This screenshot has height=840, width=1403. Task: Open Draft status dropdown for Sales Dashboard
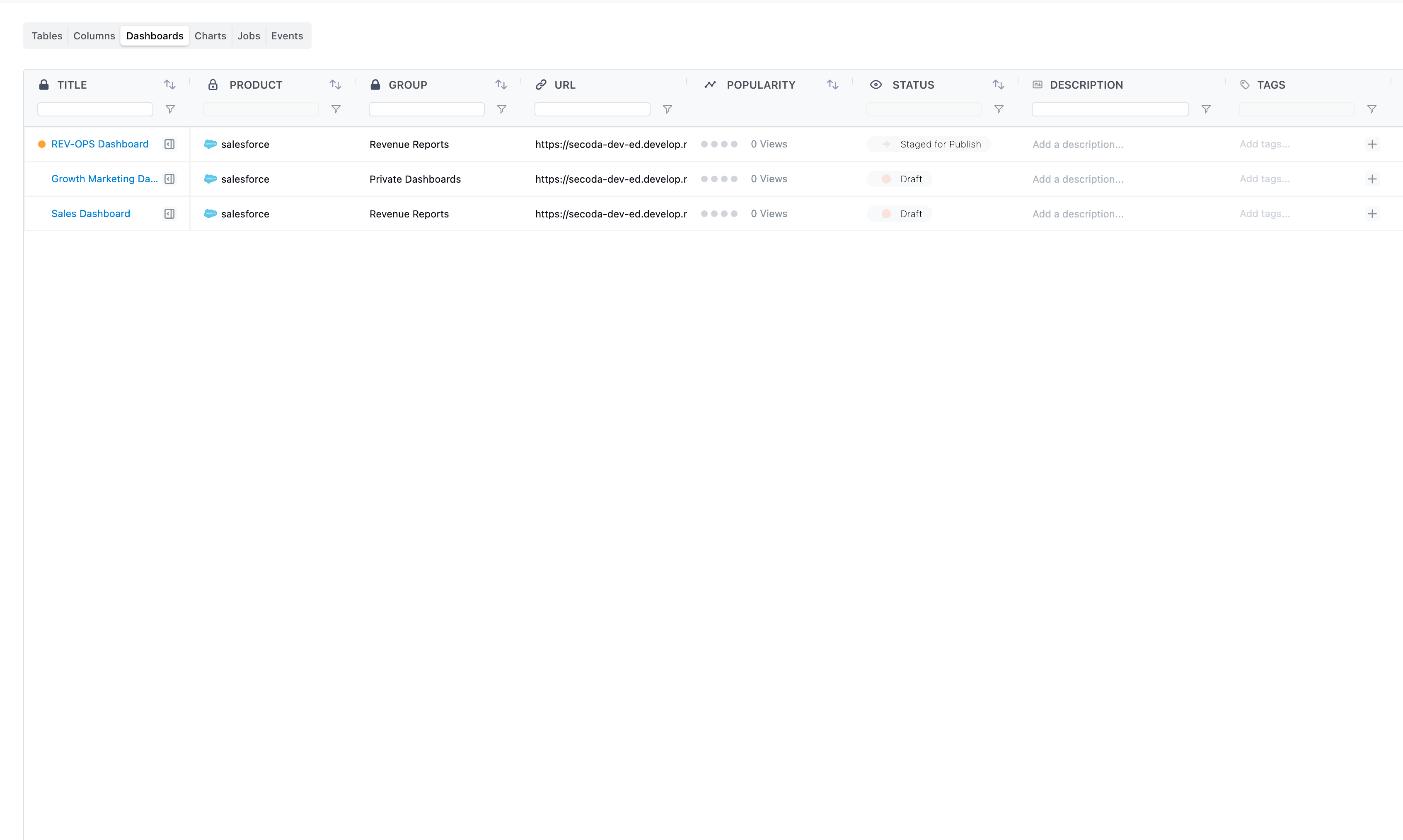pos(900,214)
